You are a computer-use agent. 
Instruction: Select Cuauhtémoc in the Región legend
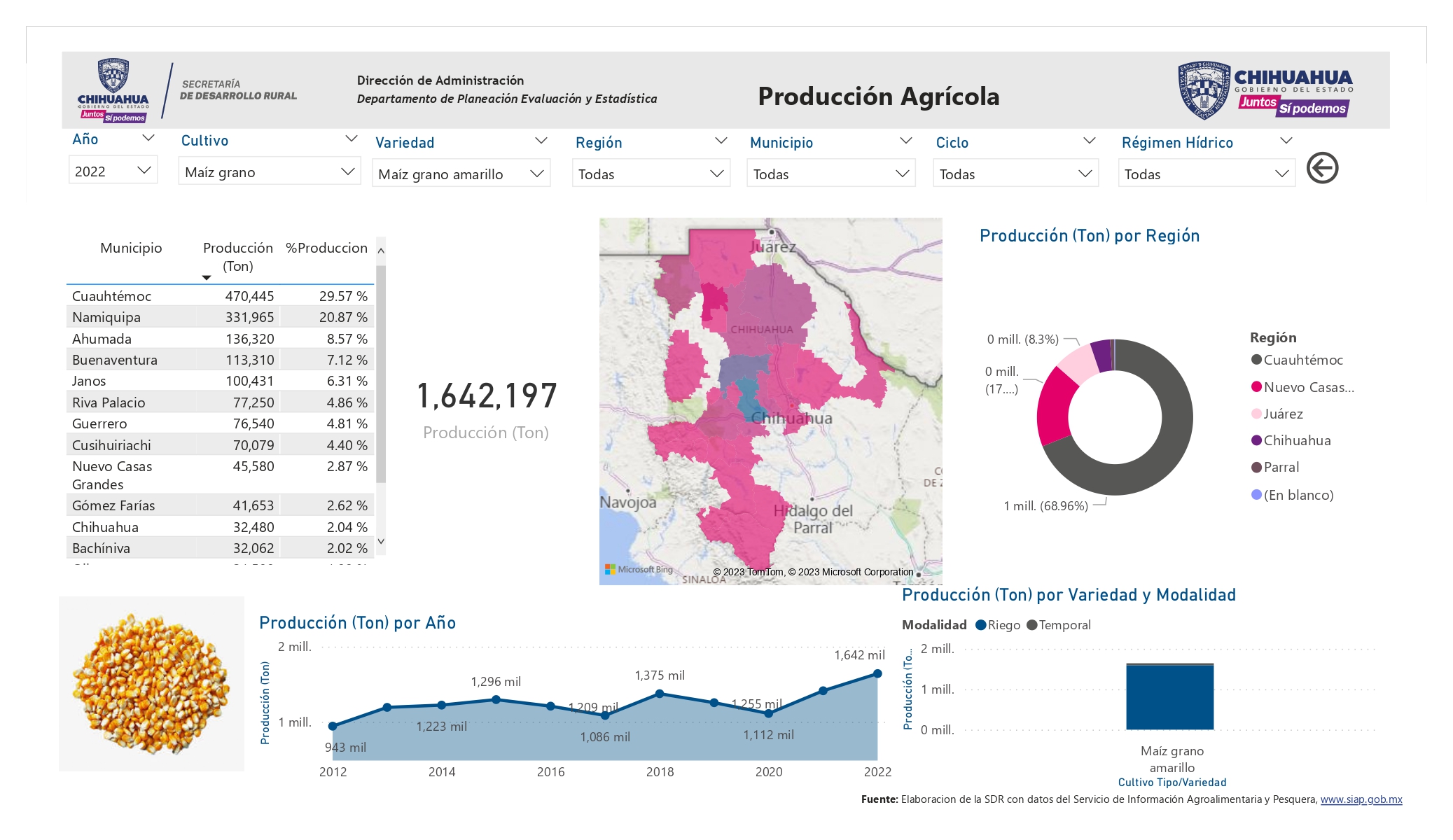pos(1297,360)
